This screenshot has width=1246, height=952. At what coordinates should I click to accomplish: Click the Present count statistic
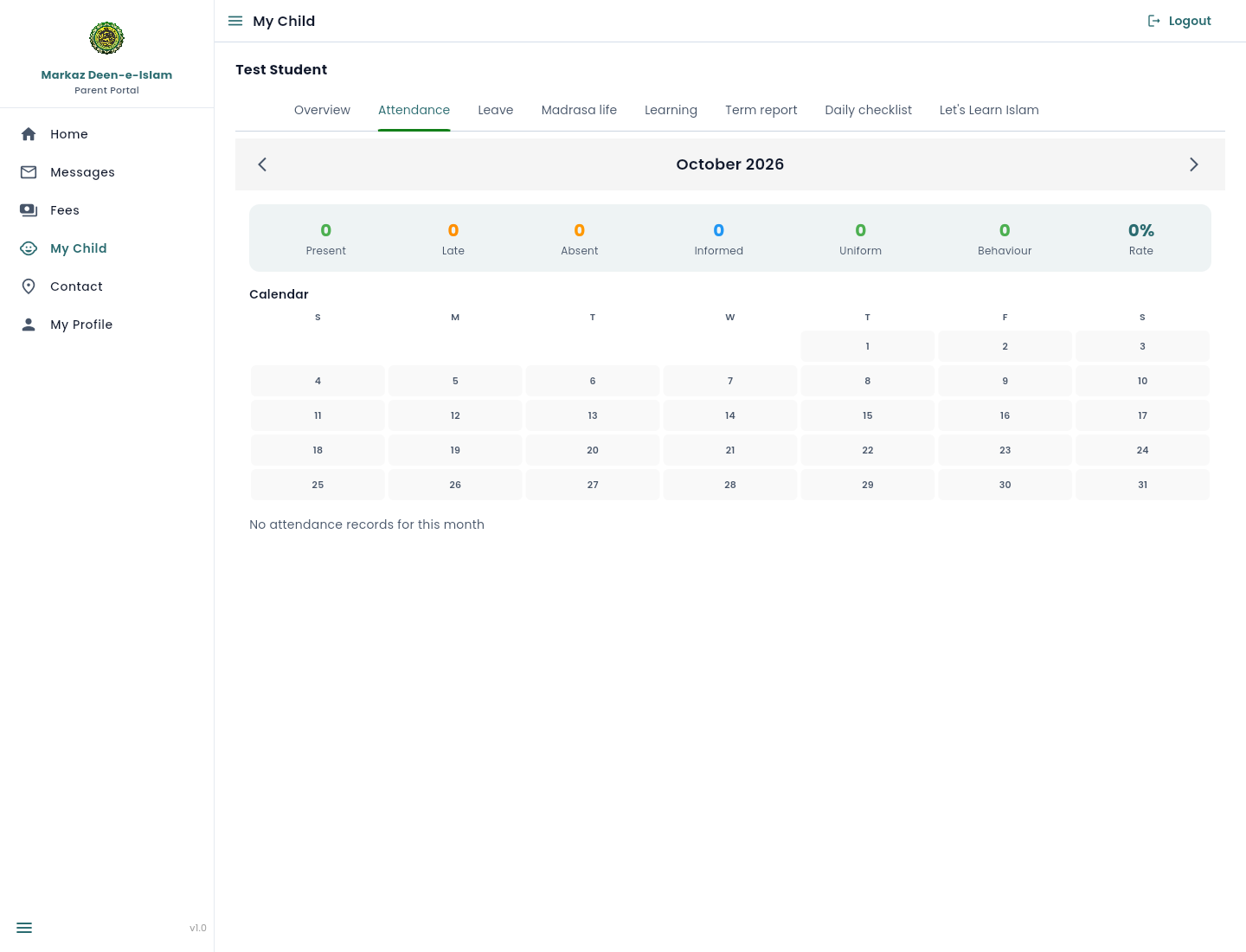[325, 238]
